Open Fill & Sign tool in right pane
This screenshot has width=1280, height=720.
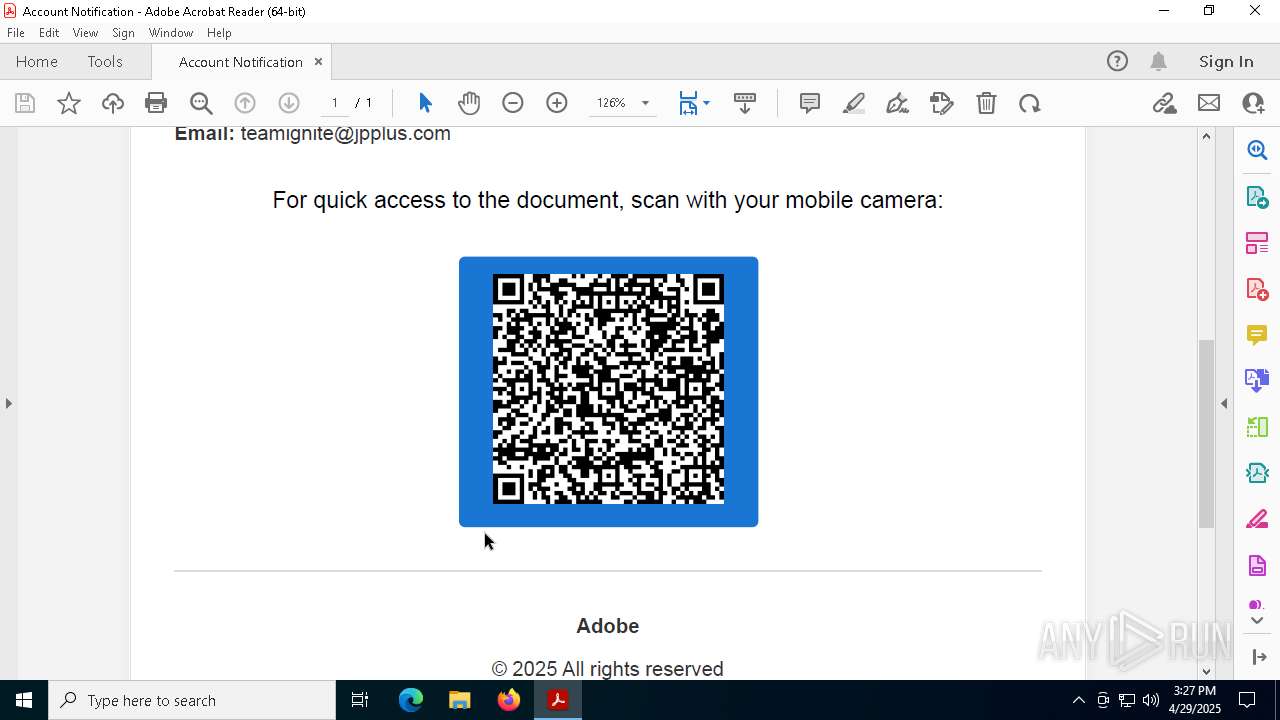(1257, 520)
